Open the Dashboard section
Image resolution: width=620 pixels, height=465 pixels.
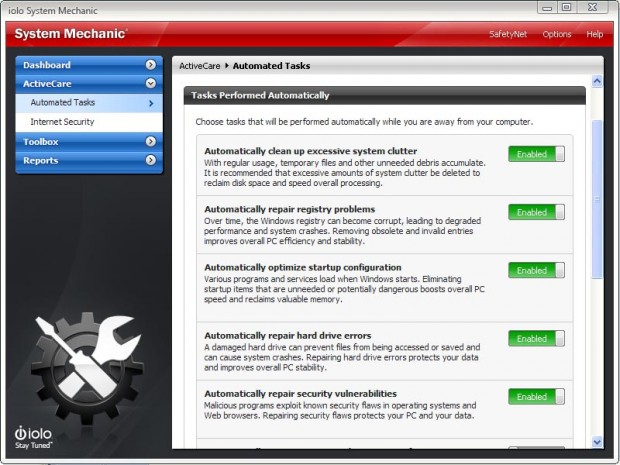pyautogui.click(x=89, y=65)
